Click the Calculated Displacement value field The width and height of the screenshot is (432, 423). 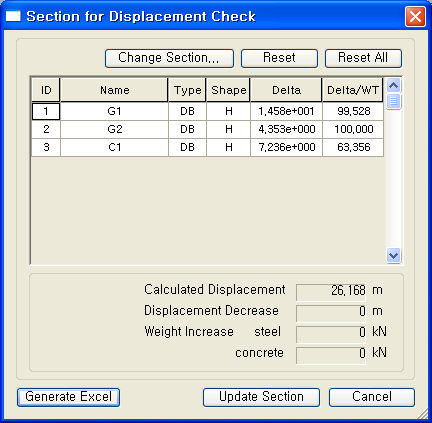[331, 291]
